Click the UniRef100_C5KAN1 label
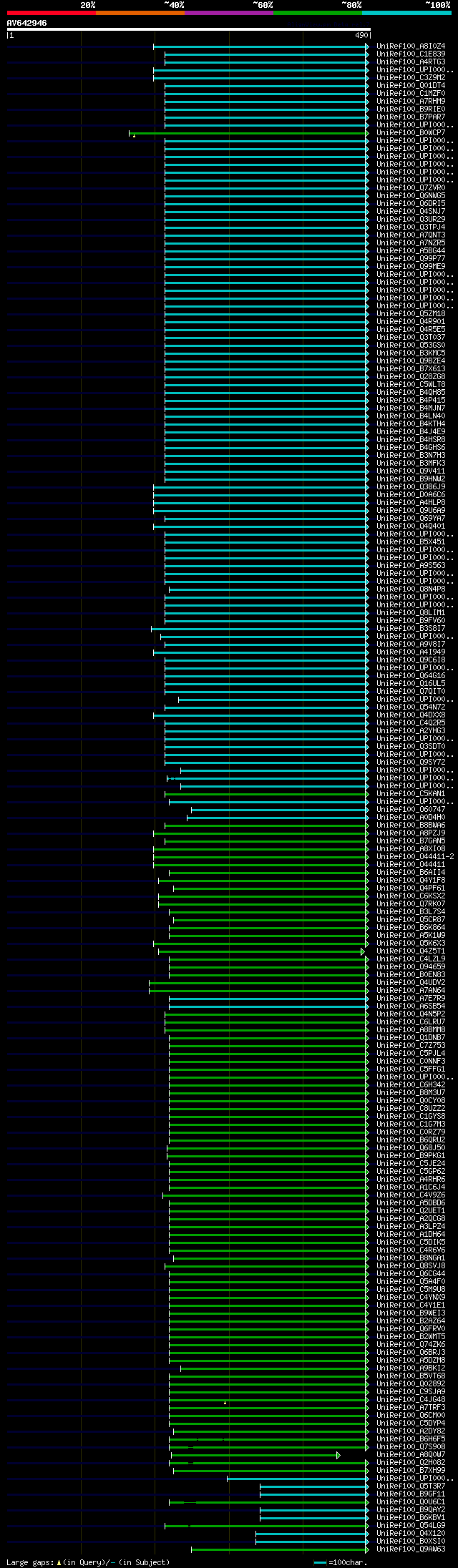Image resolution: width=458 pixels, height=1568 pixels. (411, 794)
